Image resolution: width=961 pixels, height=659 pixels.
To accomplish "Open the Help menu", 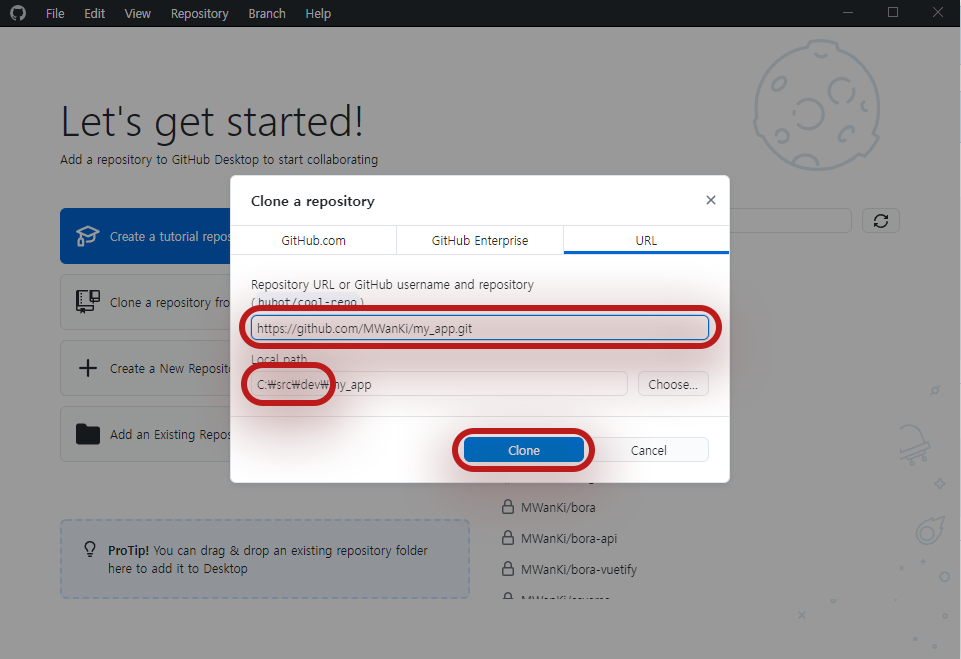I will (318, 13).
